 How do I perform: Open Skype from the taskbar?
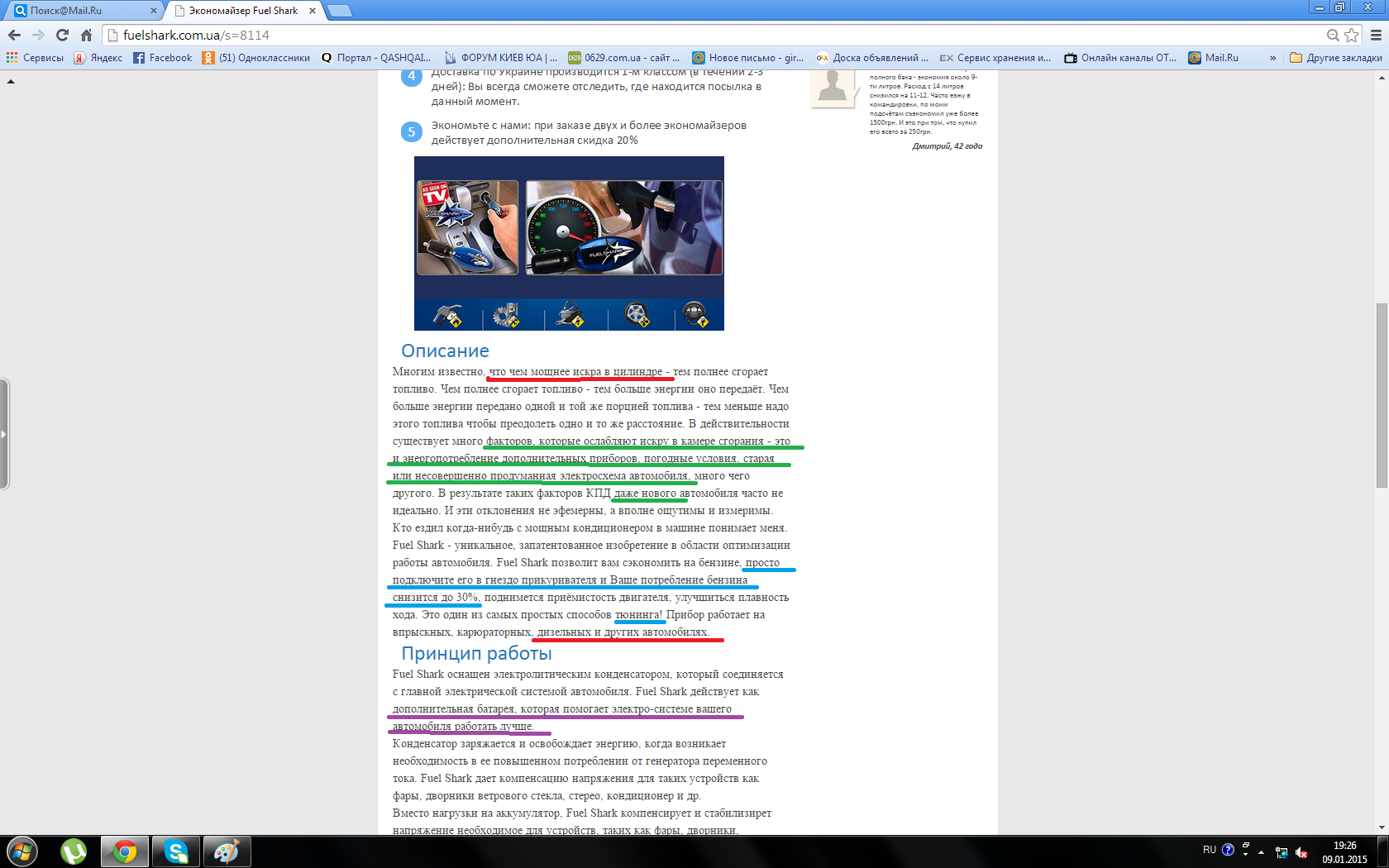click(176, 851)
